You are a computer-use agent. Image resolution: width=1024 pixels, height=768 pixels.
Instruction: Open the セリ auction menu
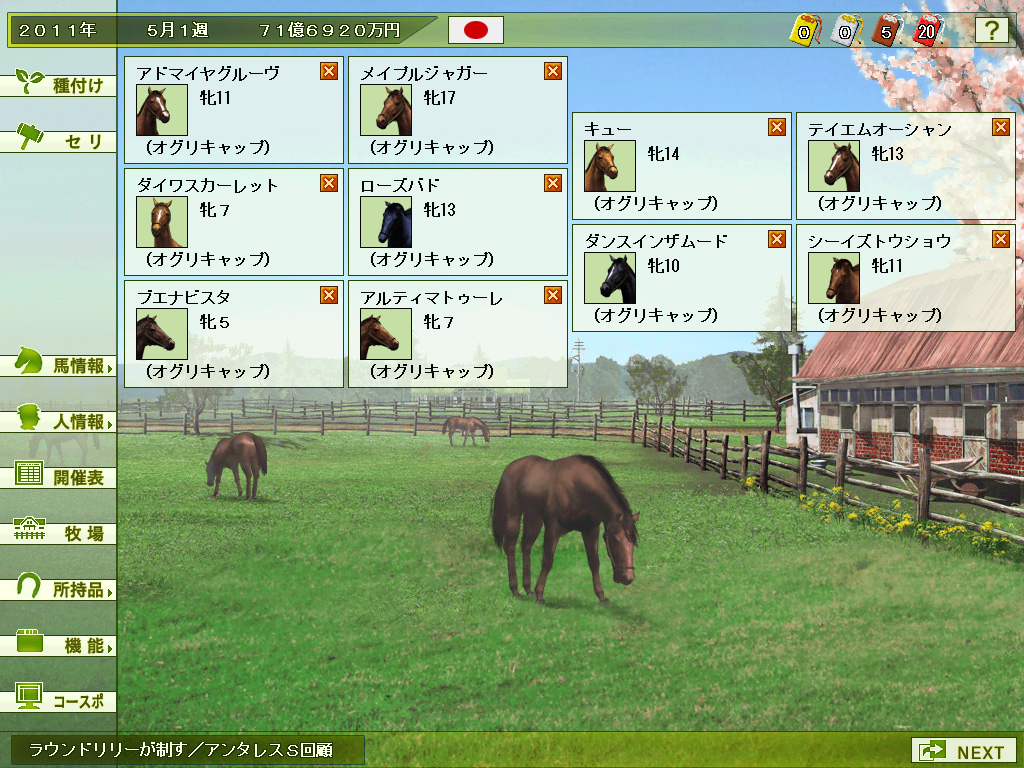(x=58, y=140)
